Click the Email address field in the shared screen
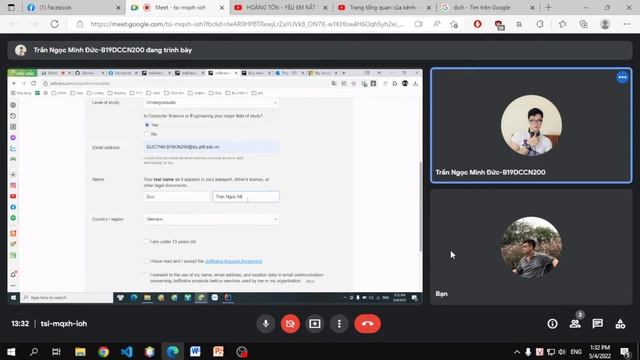Image resolution: width=640 pixels, height=360 pixels. coord(211,147)
